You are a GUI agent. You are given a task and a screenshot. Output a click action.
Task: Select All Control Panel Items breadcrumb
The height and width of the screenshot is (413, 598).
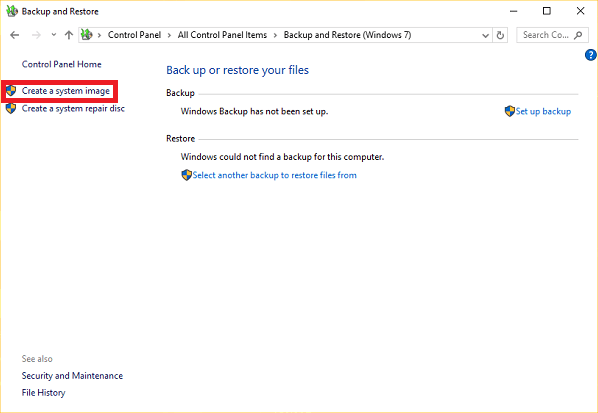tap(222, 35)
